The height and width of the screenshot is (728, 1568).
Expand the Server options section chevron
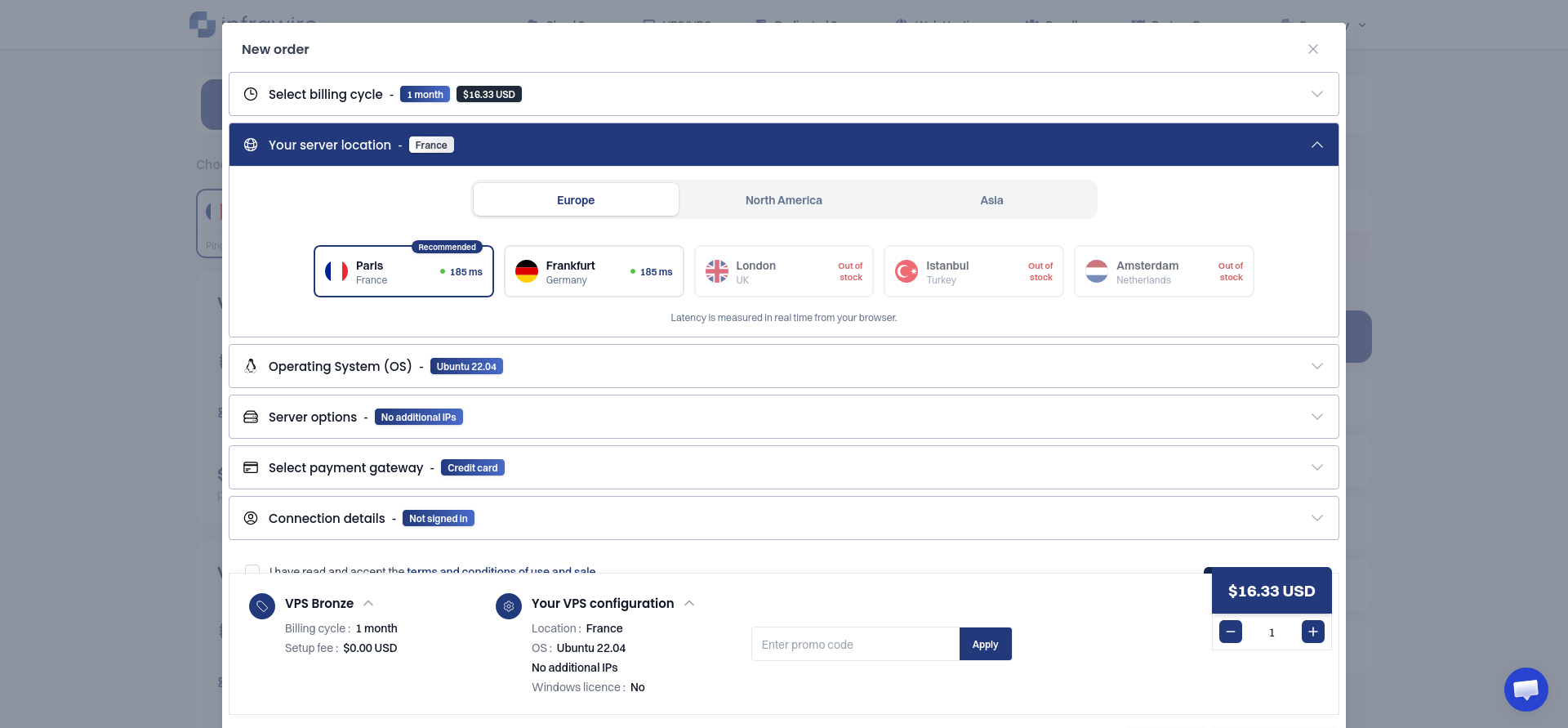point(1317,417)
